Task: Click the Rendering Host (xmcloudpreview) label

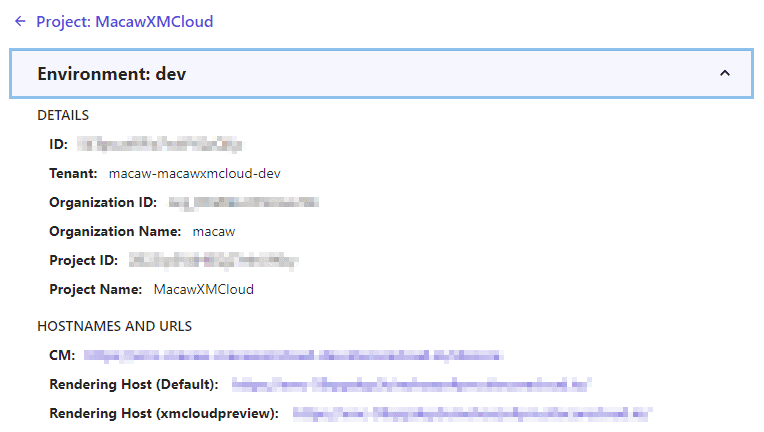Action: 164,413
